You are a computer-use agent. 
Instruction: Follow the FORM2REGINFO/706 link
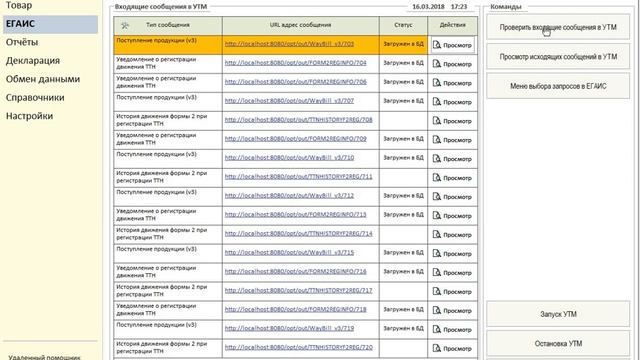(296, 82)
